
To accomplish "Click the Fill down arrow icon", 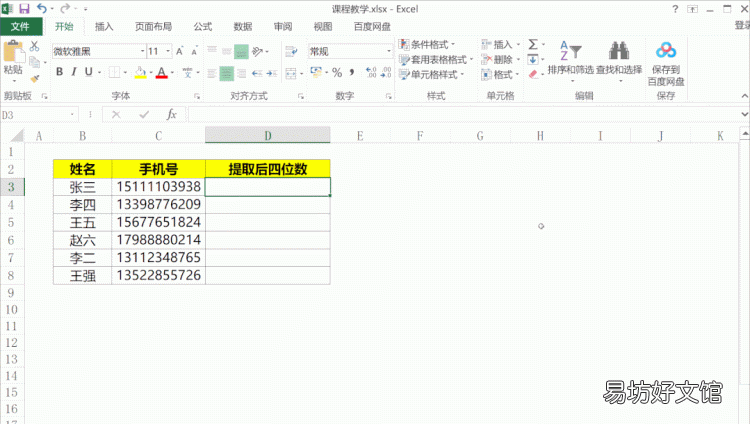I will click(x=533, y=59).
